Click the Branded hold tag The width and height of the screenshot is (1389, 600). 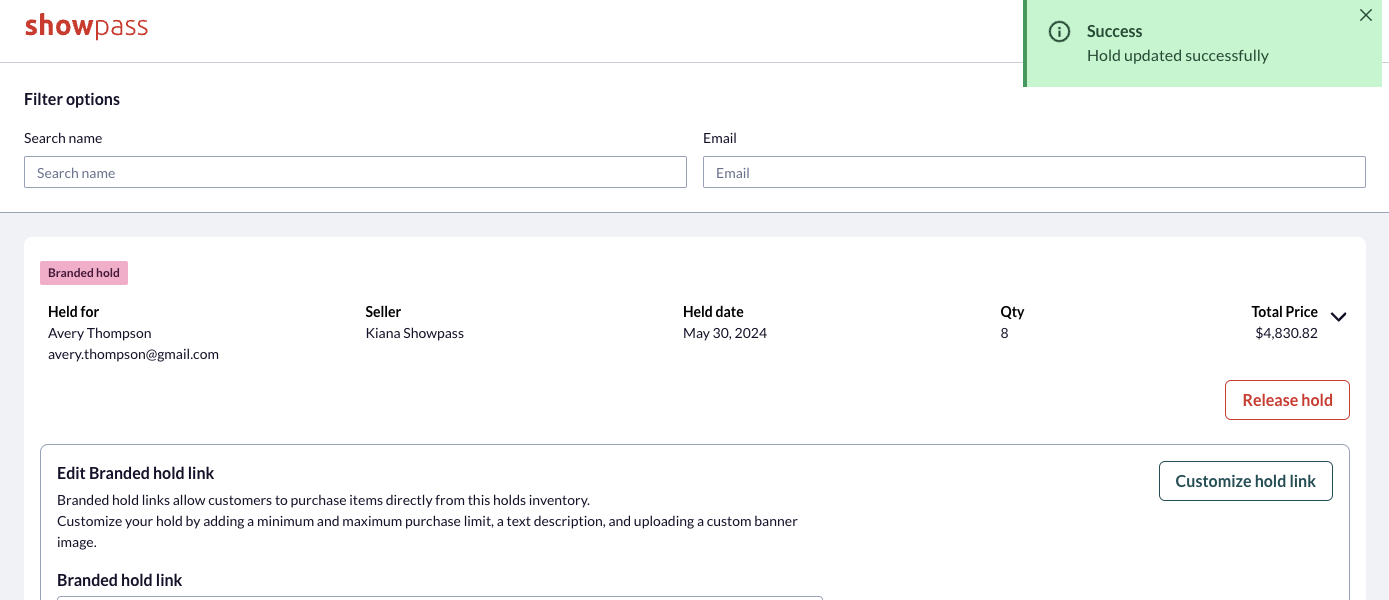tap(84, 273)
